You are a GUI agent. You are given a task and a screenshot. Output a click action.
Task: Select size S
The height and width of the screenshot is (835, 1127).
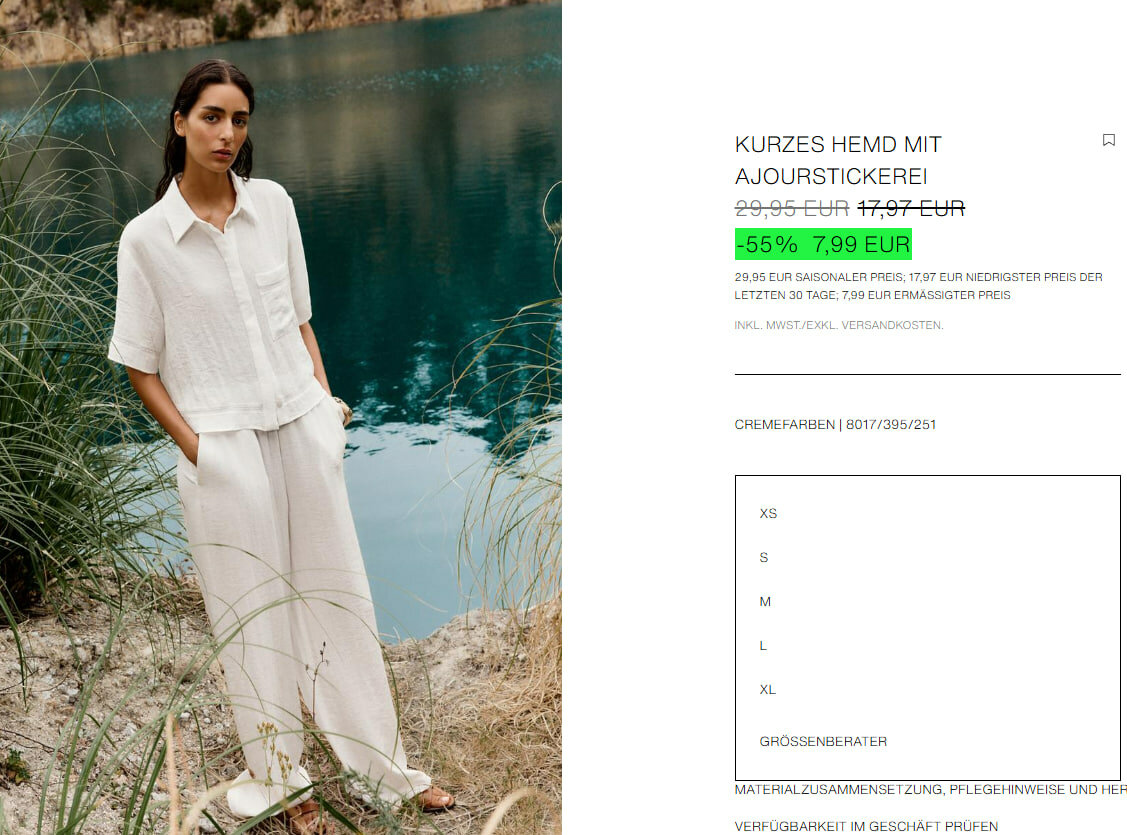coord(763,557)
